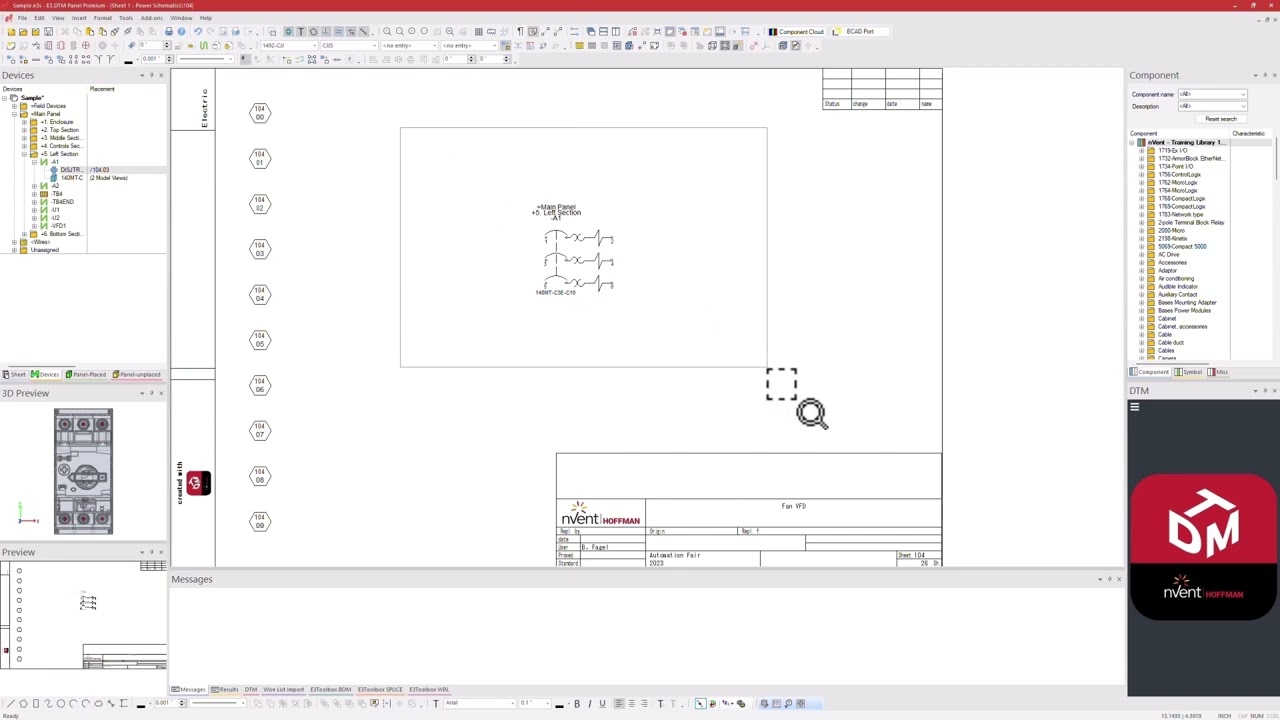
Task: Select the 140MT-C item in tree
Action: point(71,178)
